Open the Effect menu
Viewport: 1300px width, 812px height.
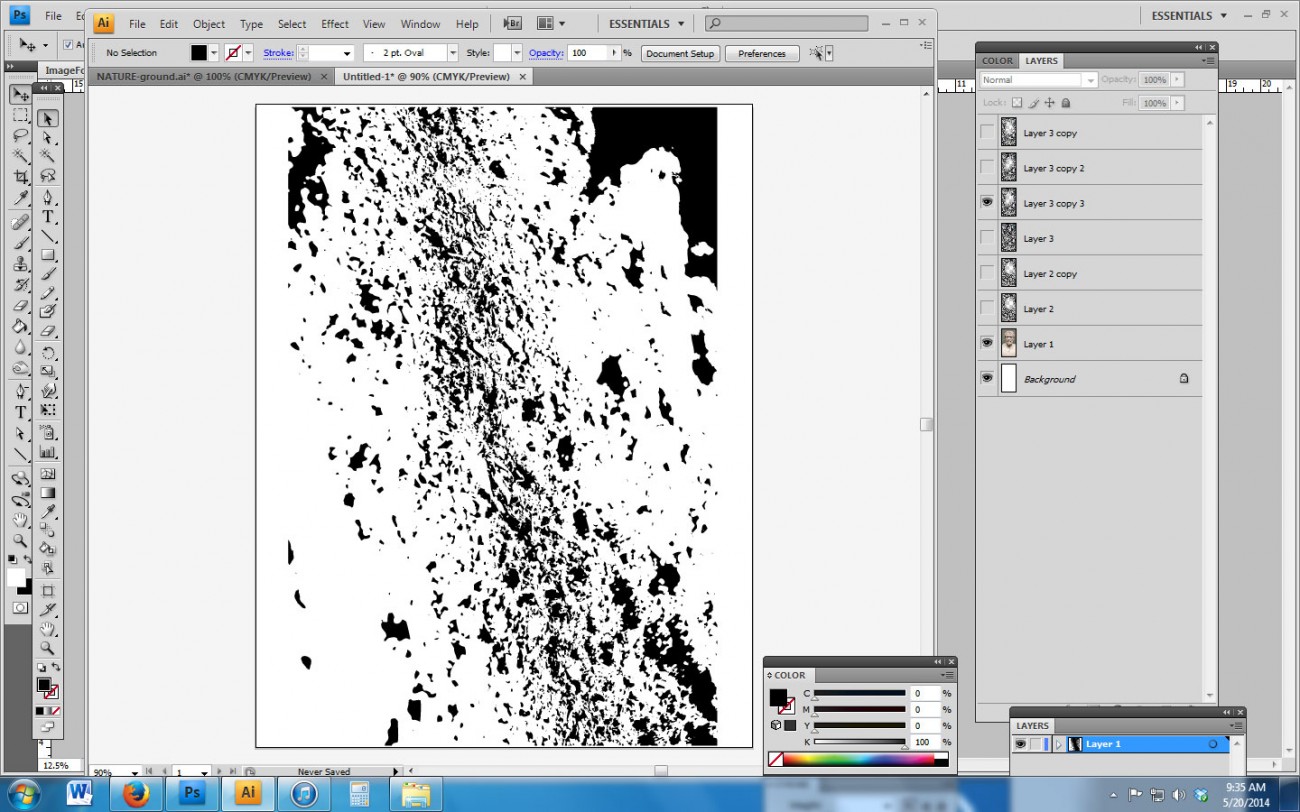point(334,23)
